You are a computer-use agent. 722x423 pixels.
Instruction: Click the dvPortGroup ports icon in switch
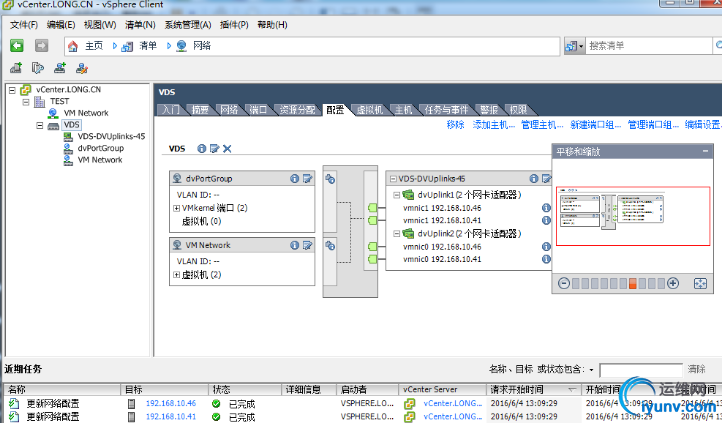point(330,179)
